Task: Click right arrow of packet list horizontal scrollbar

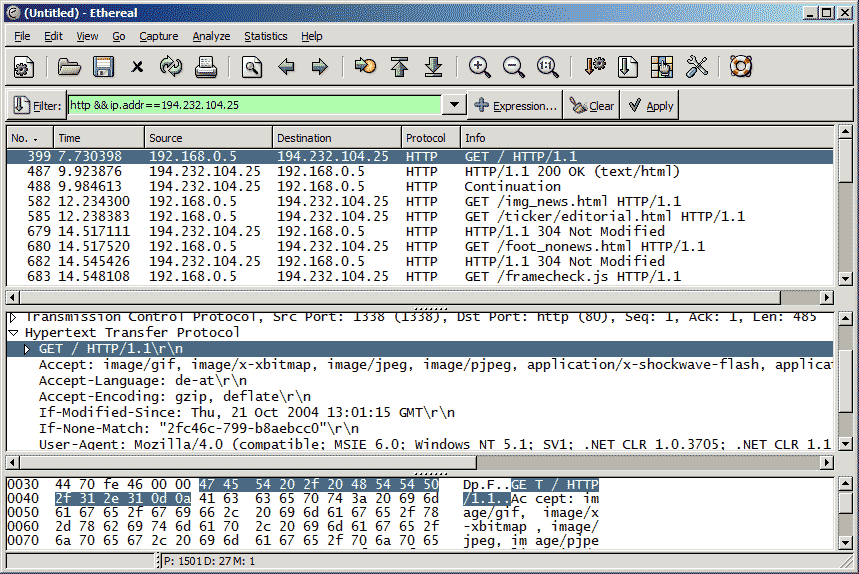Action: [x=827, y=297]
